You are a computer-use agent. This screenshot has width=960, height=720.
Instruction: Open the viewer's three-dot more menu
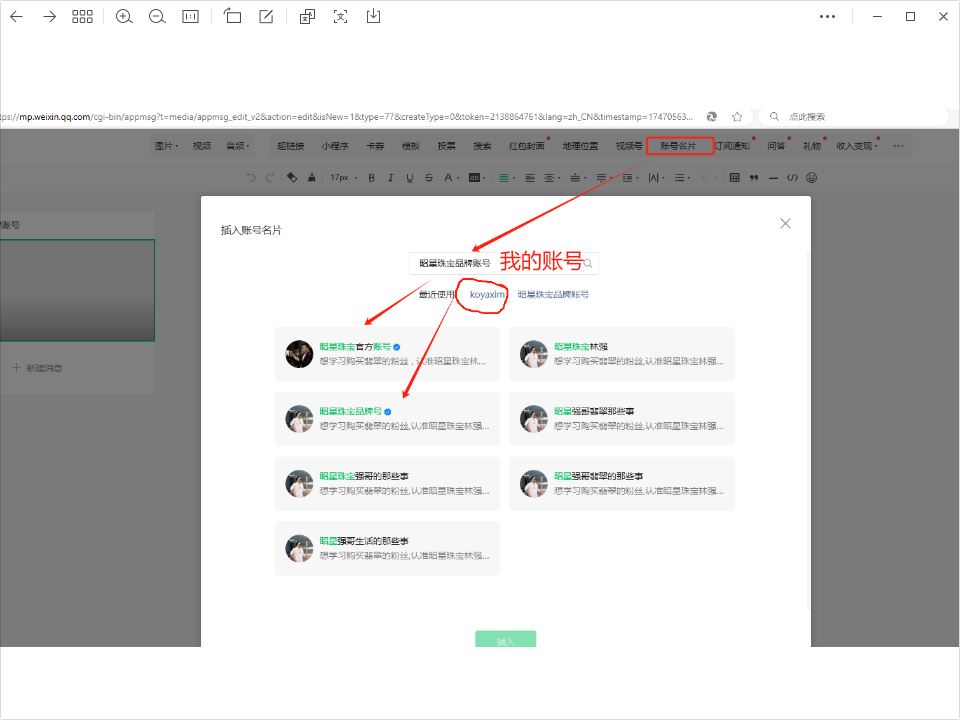827,17
